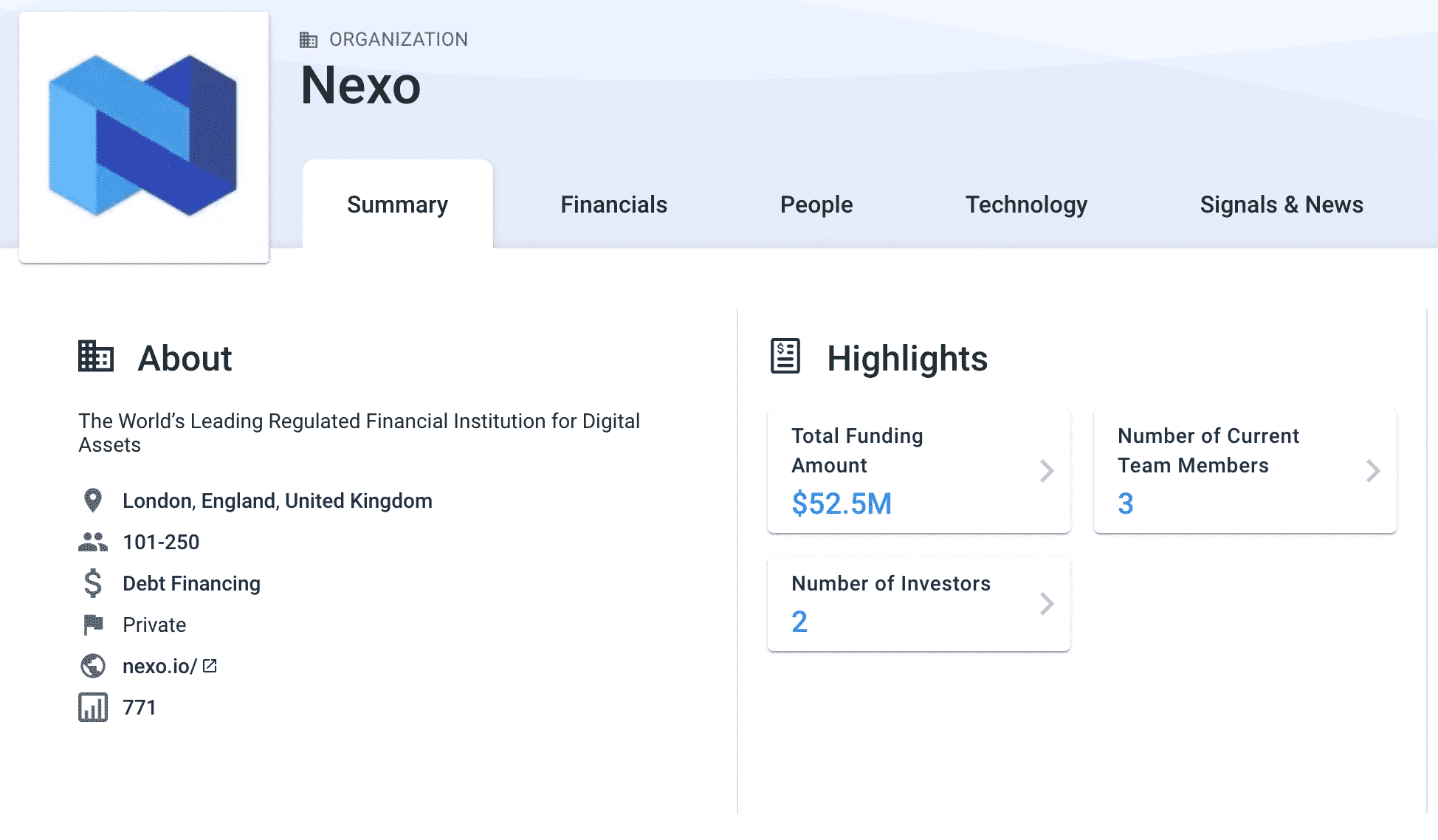Switch to the Financials tab
The width and height of the screenshot is (1438, 840).
pos(613,204)
